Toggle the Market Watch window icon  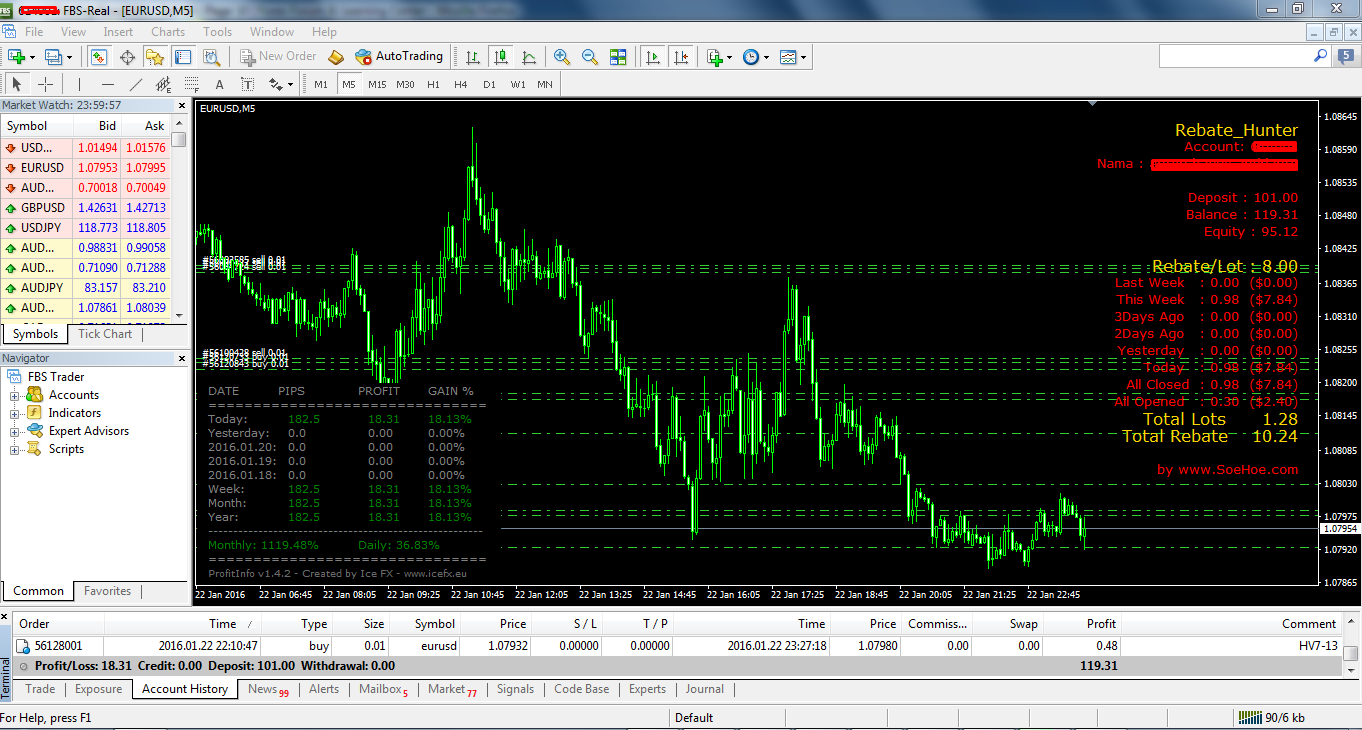pyautogui.click(x=99, y=57)
